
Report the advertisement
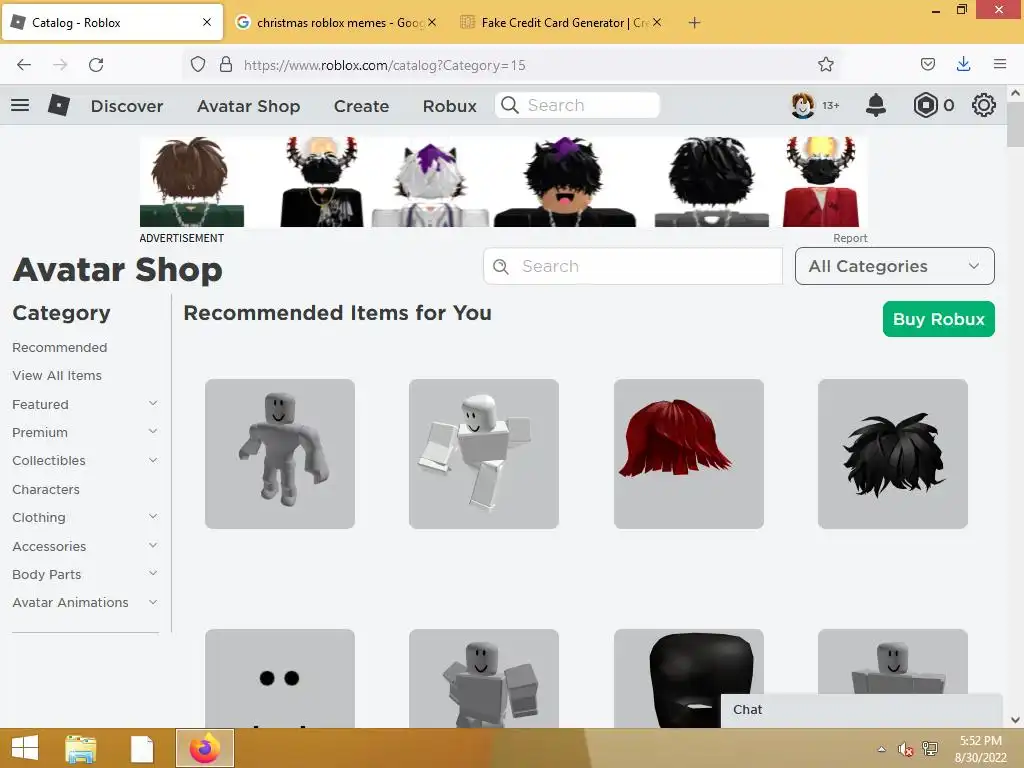click(850, 238)
